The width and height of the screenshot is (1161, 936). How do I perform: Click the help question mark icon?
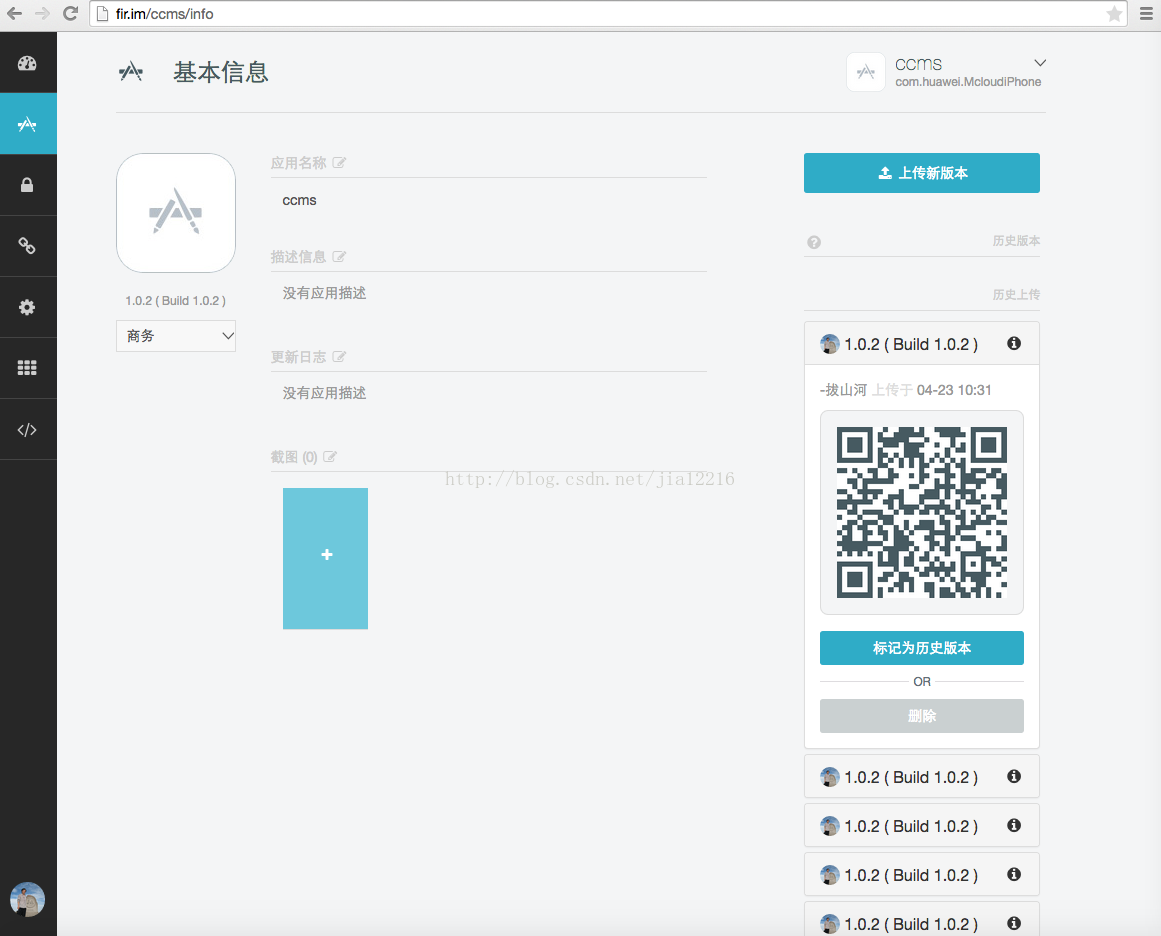814,242
